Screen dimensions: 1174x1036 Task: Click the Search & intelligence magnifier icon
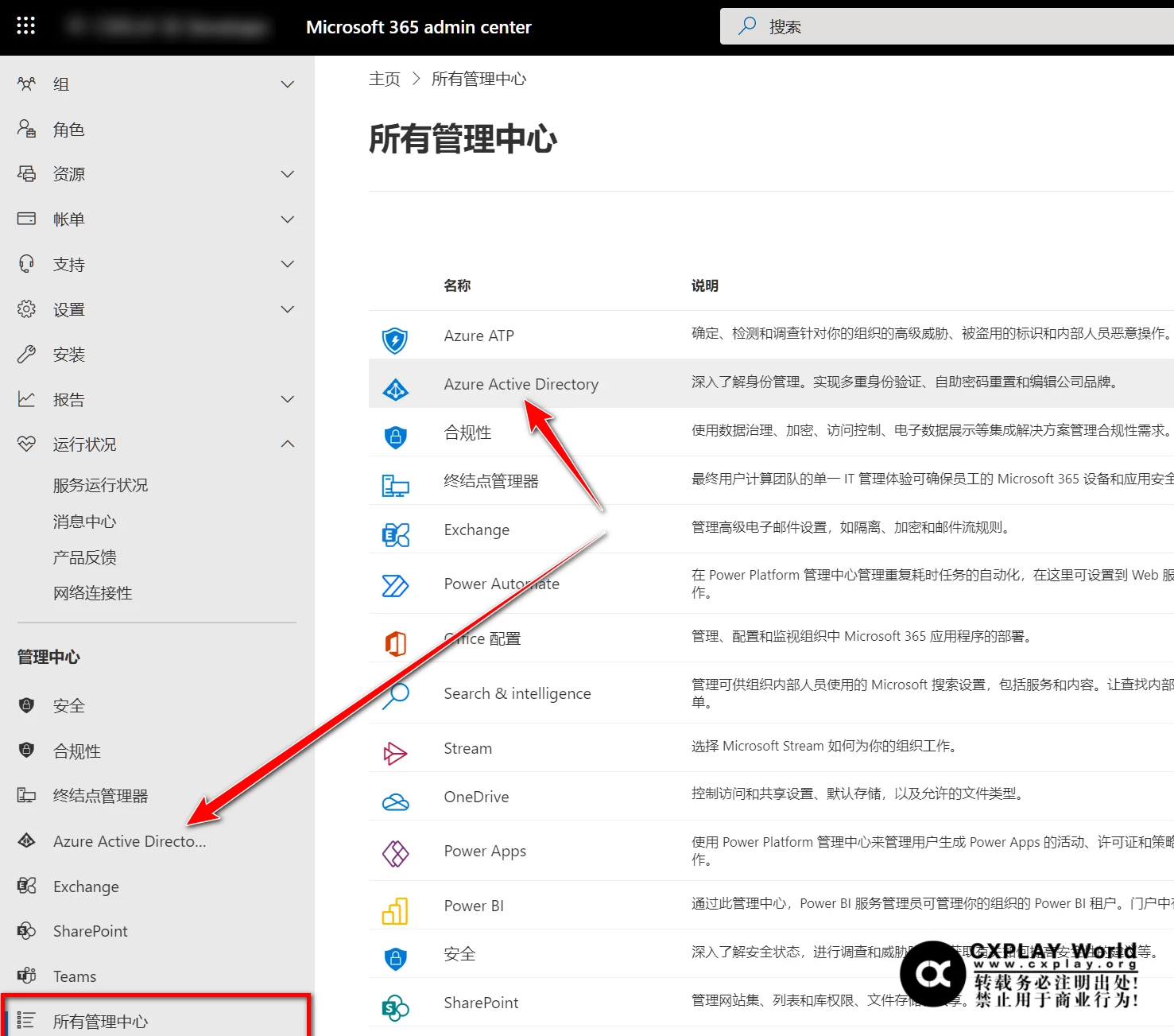pos(395,696)
